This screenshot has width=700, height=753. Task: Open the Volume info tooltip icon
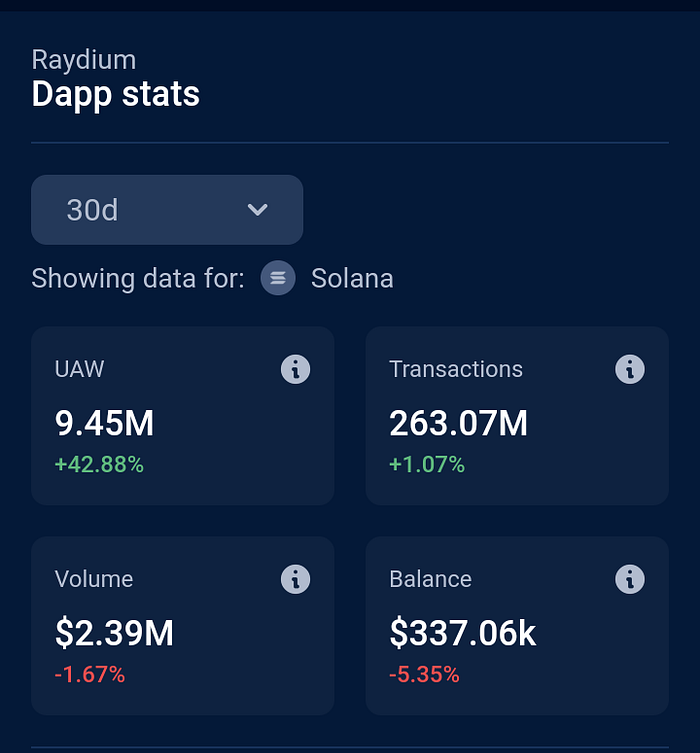[x=295, y=579]
